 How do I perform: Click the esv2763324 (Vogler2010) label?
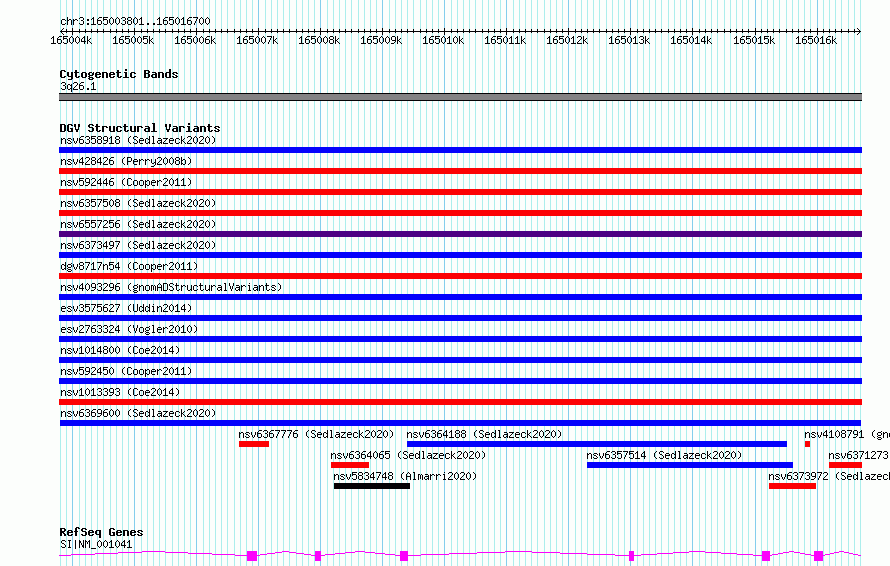129,329
